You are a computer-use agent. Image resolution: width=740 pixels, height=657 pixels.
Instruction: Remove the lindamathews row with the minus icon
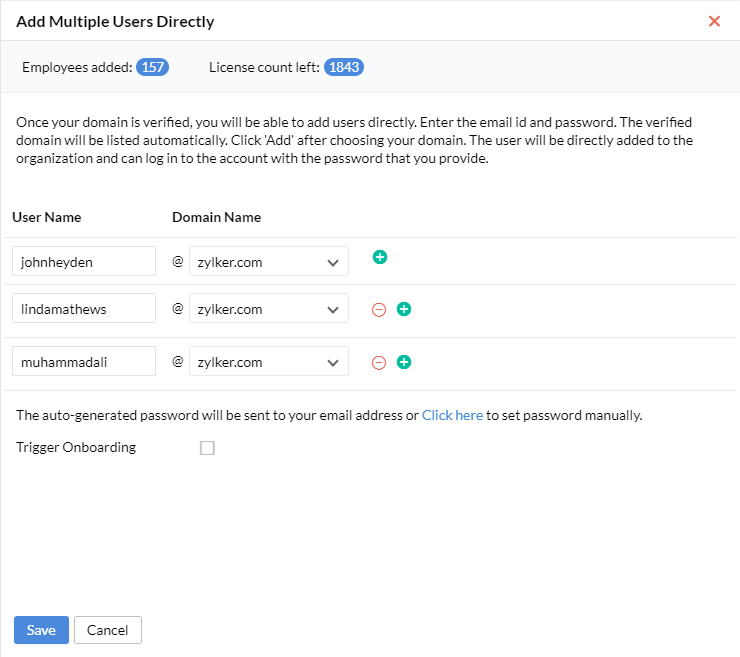tap(379, 309)
